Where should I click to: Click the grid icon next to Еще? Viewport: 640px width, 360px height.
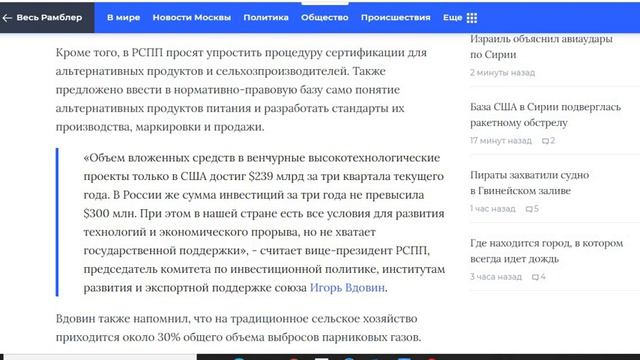[x=472, y=18]
